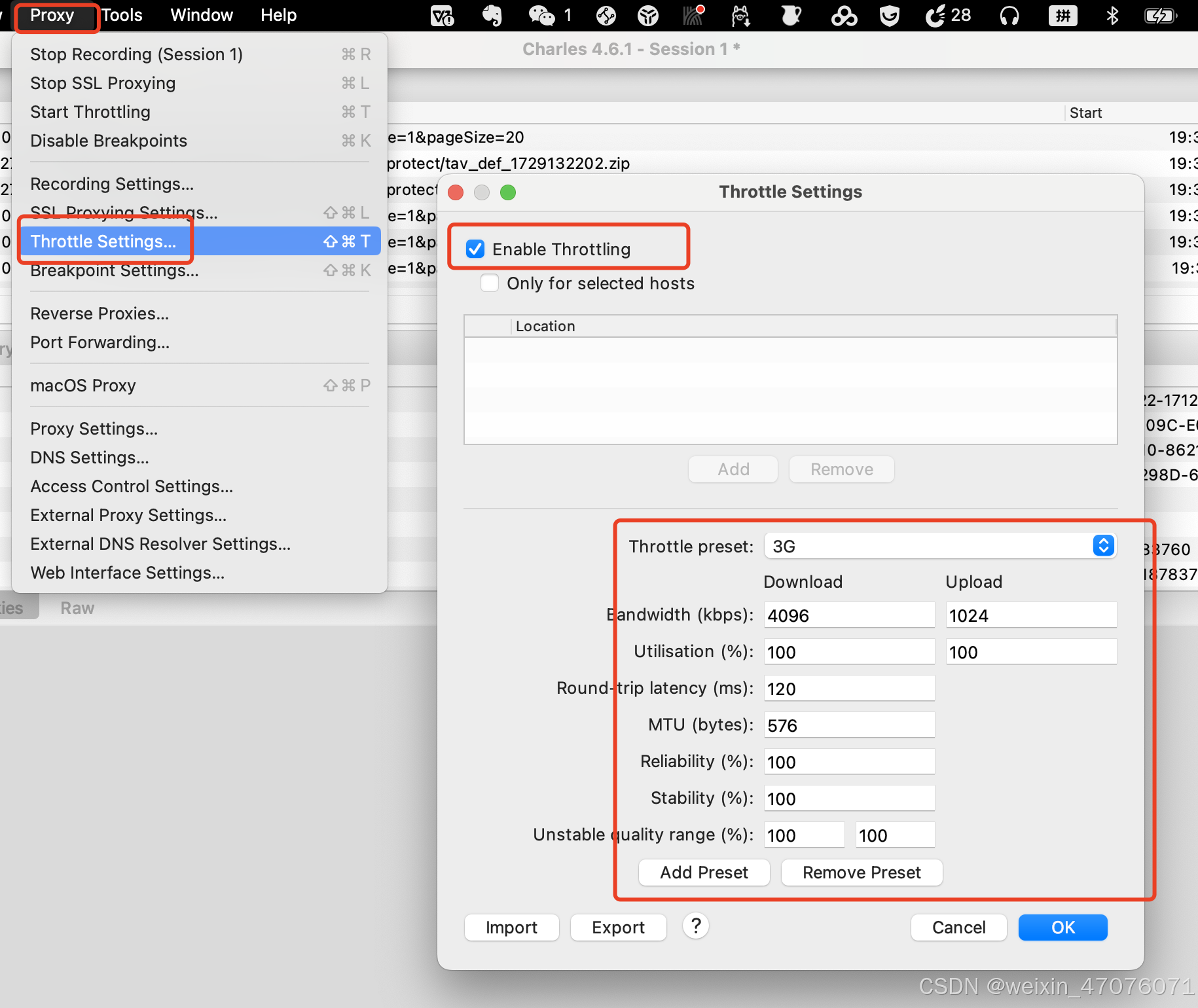This screenshot has height=1008, width=1198.
Task: Confirm Throttle Settings with OK
Action: pos(1063,927)
